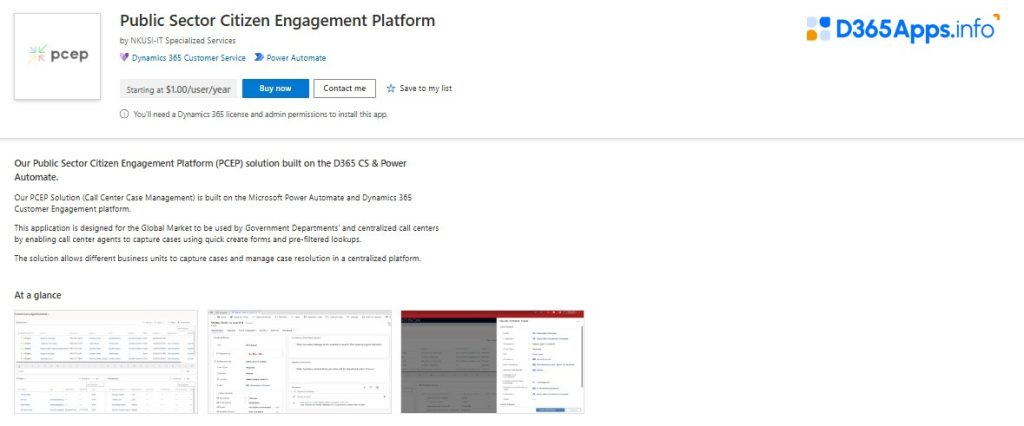Click the Power Automate arrow icon
This screenshot has width=1024, height=426.
coord(259,57)
